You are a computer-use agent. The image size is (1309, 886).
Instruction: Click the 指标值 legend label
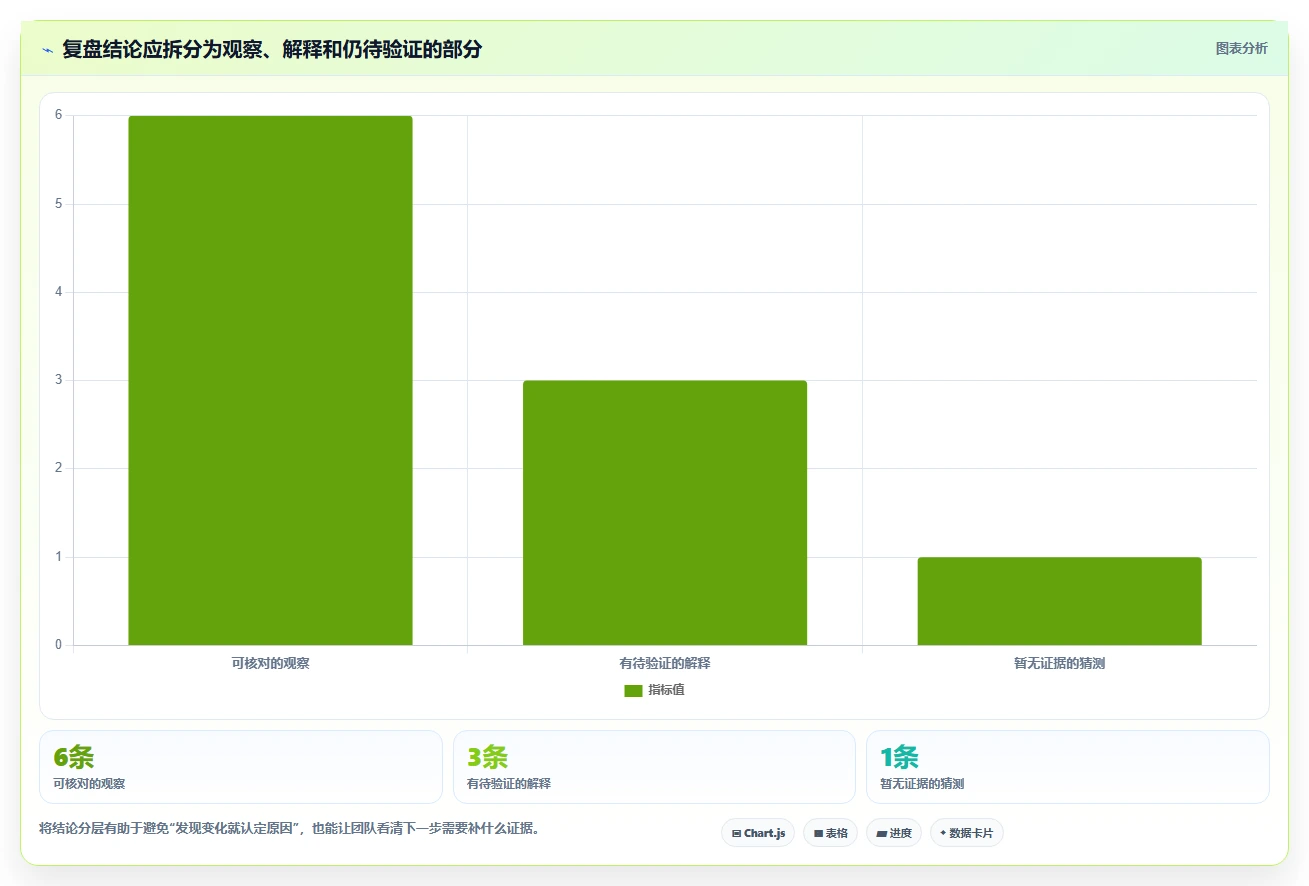coord(666,690)
